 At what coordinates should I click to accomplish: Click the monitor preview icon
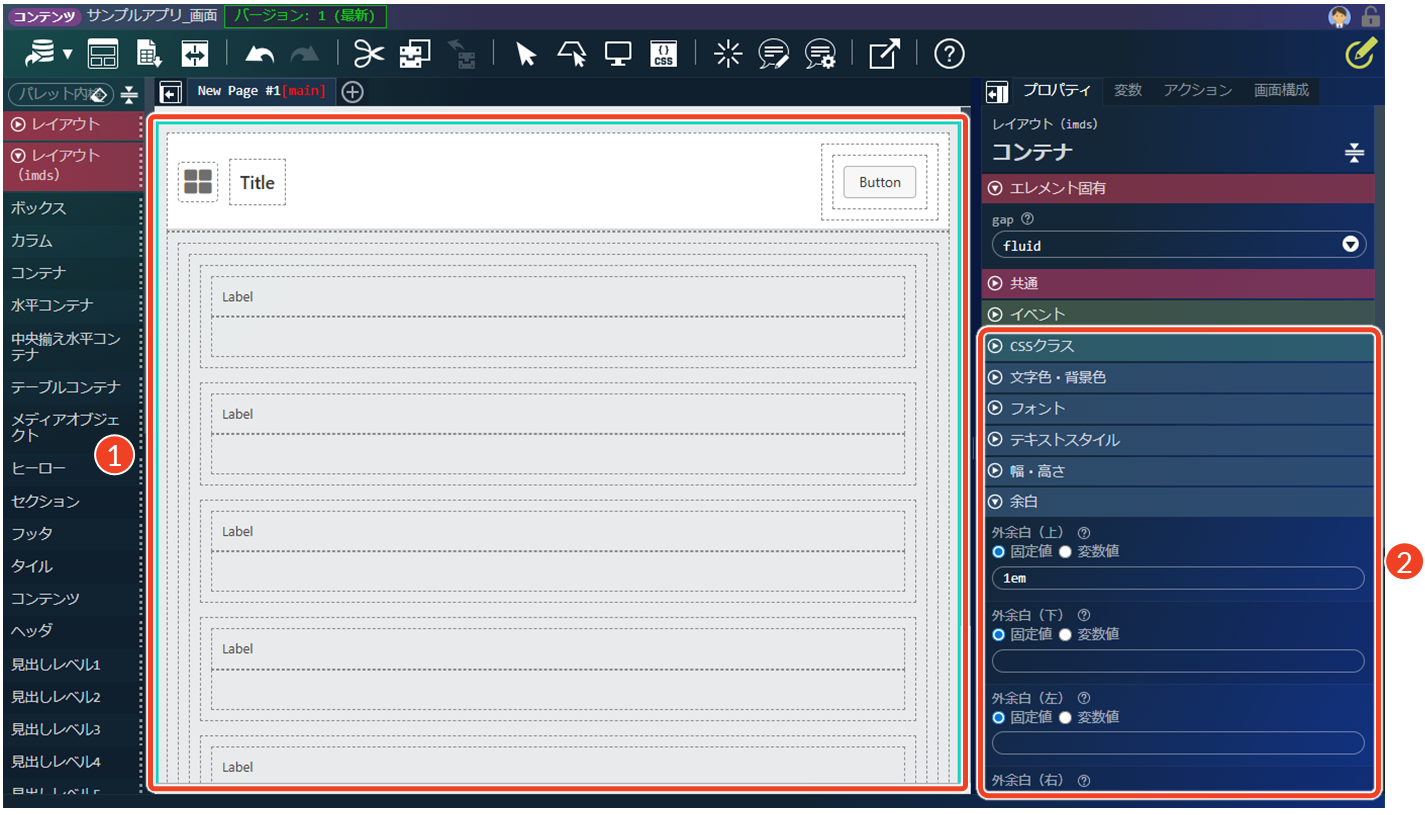[x=618, y=54]
